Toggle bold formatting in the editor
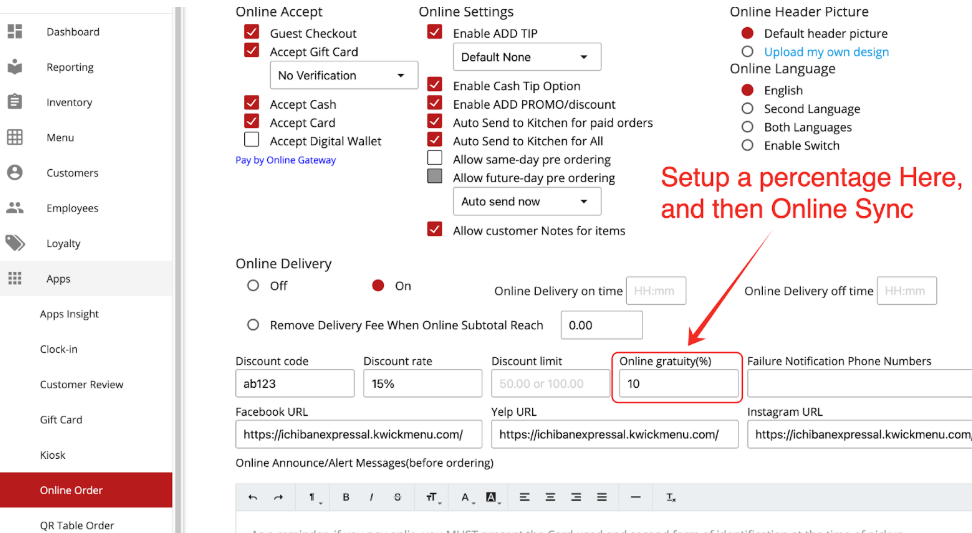 pos(346,497)
